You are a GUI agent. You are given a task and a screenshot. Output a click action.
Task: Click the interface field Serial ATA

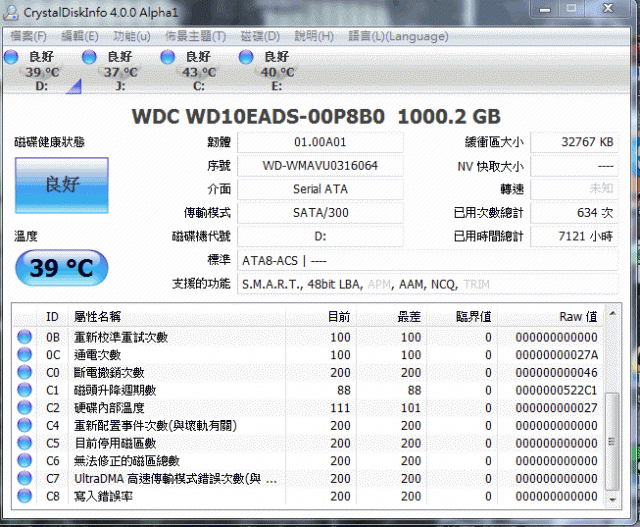(x=320, y=189)
